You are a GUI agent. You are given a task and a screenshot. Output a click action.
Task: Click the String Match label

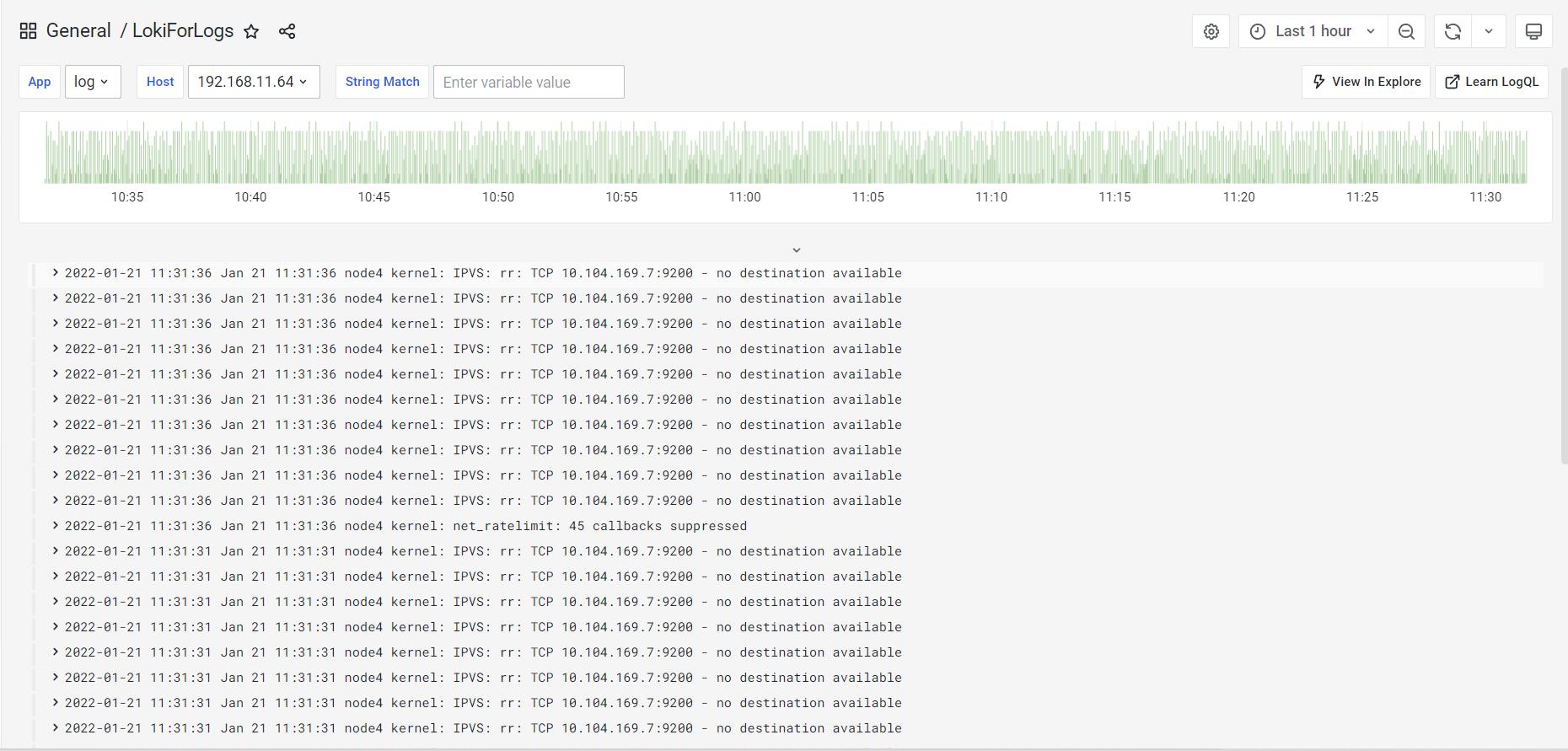382,82
